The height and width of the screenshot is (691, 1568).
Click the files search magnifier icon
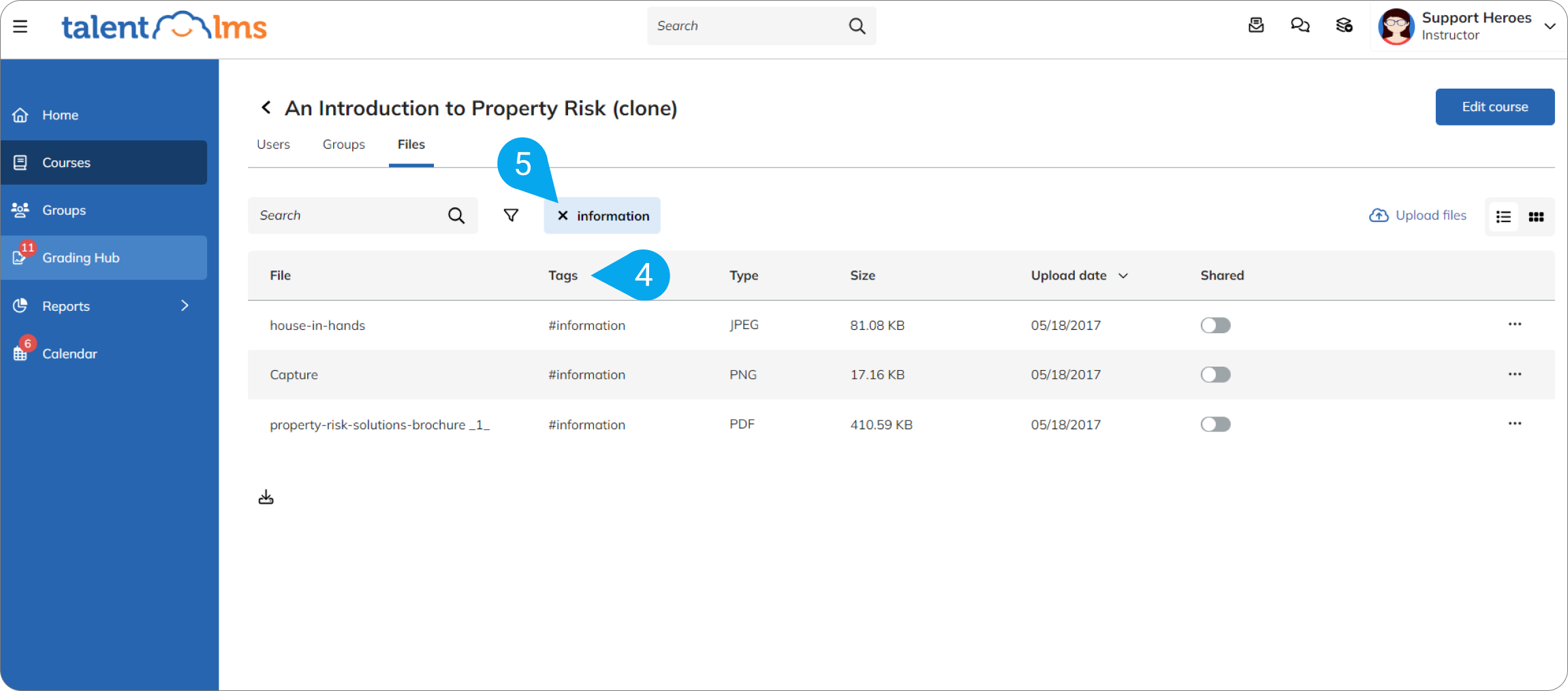[456, 215]
